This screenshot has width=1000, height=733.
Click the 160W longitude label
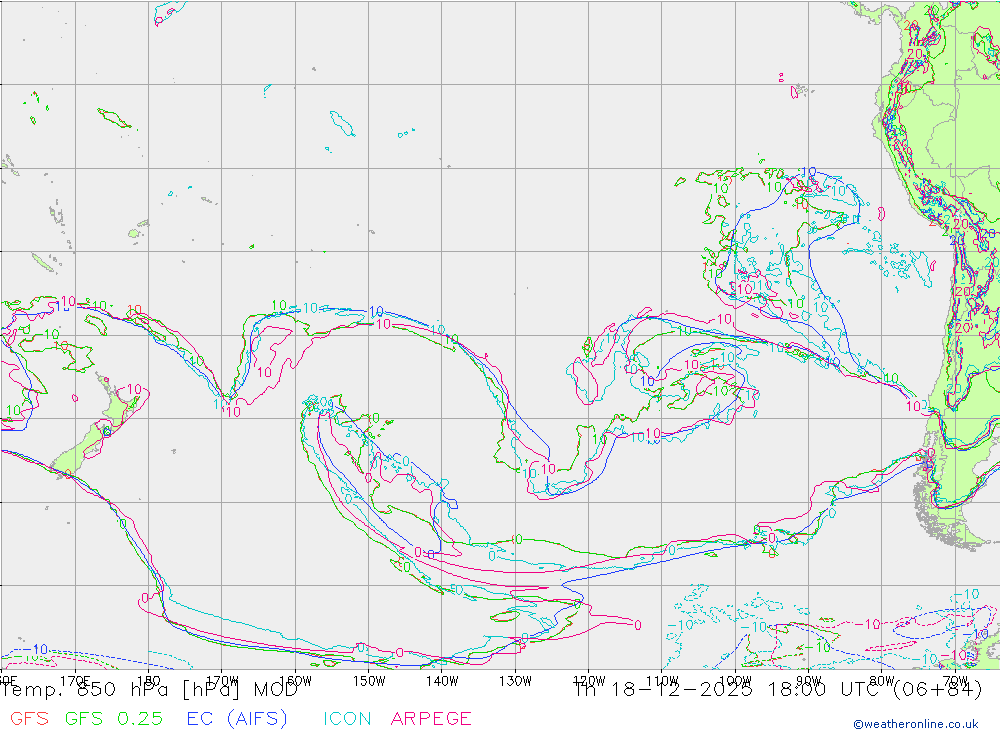tap(295, 681)
